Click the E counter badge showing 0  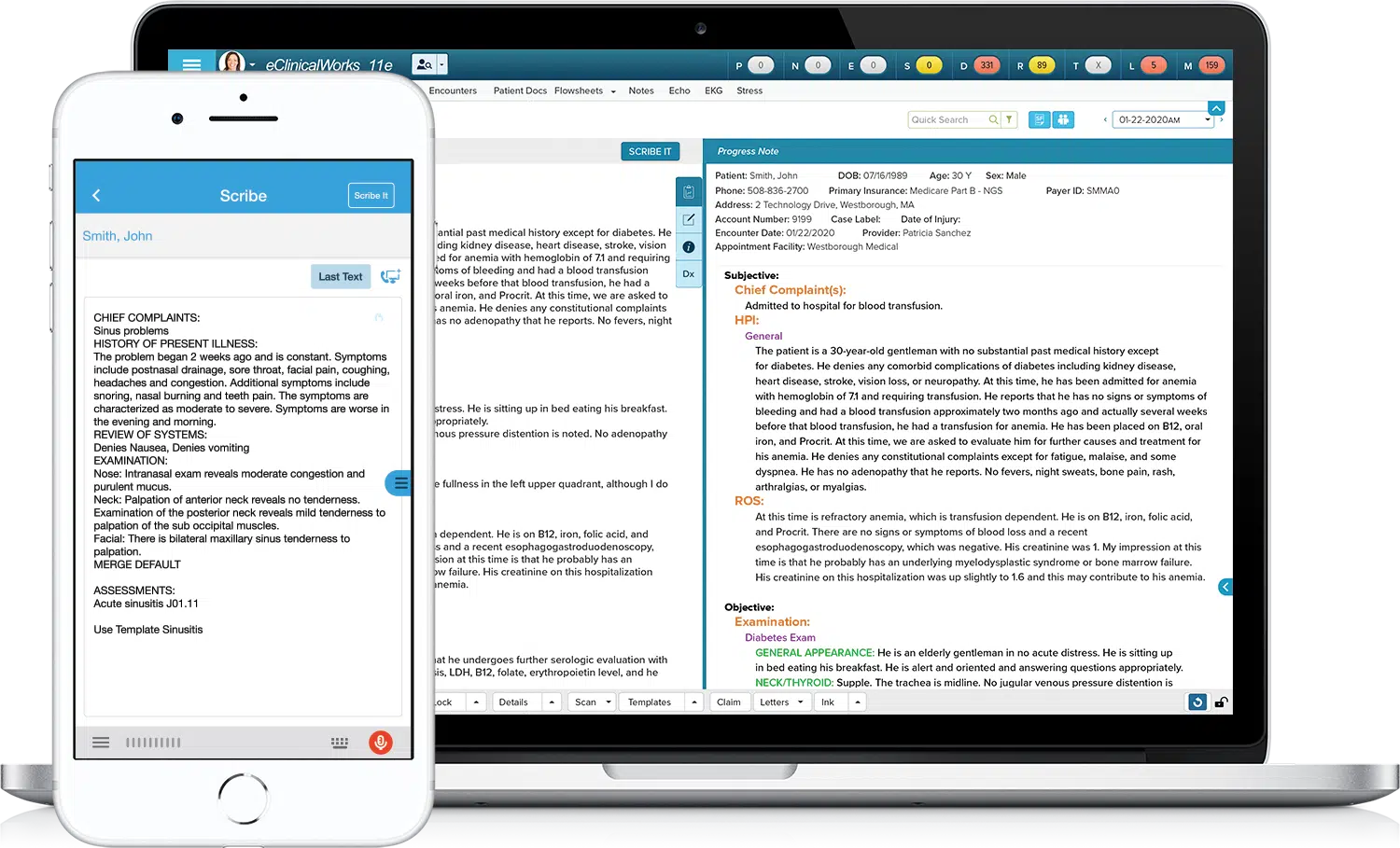873,65
